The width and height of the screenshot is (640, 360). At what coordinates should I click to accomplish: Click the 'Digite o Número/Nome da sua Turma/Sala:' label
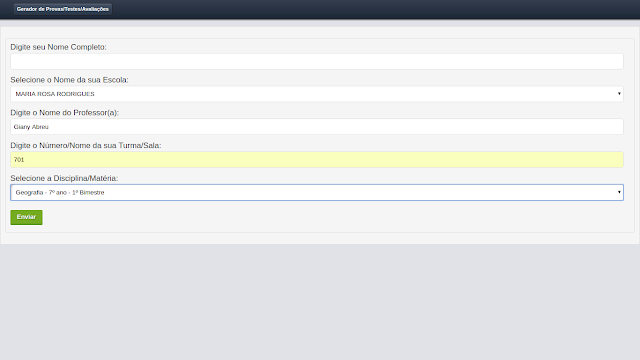pos(86,145)
